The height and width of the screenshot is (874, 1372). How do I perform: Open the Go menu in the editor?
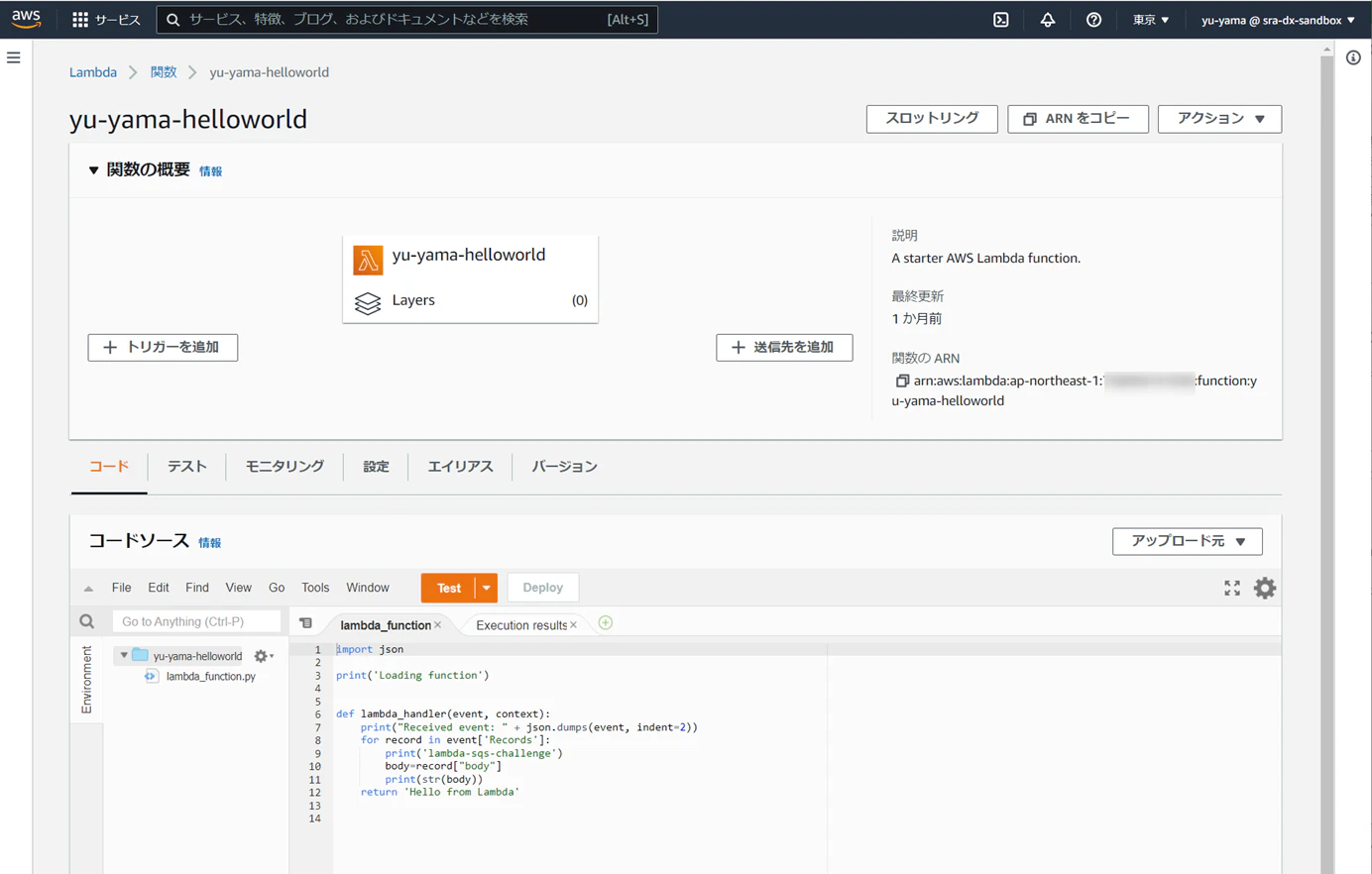click(277, 588)
